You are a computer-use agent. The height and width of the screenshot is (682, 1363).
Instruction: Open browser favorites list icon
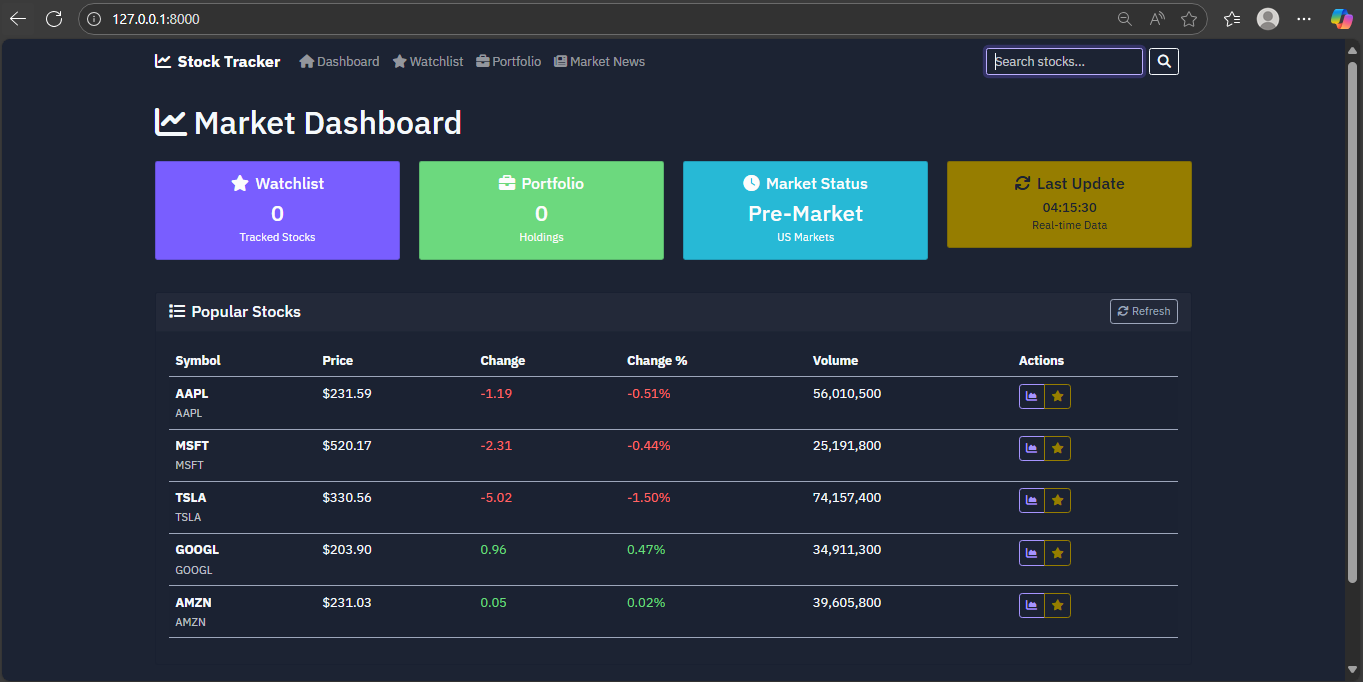point(1232,19)
